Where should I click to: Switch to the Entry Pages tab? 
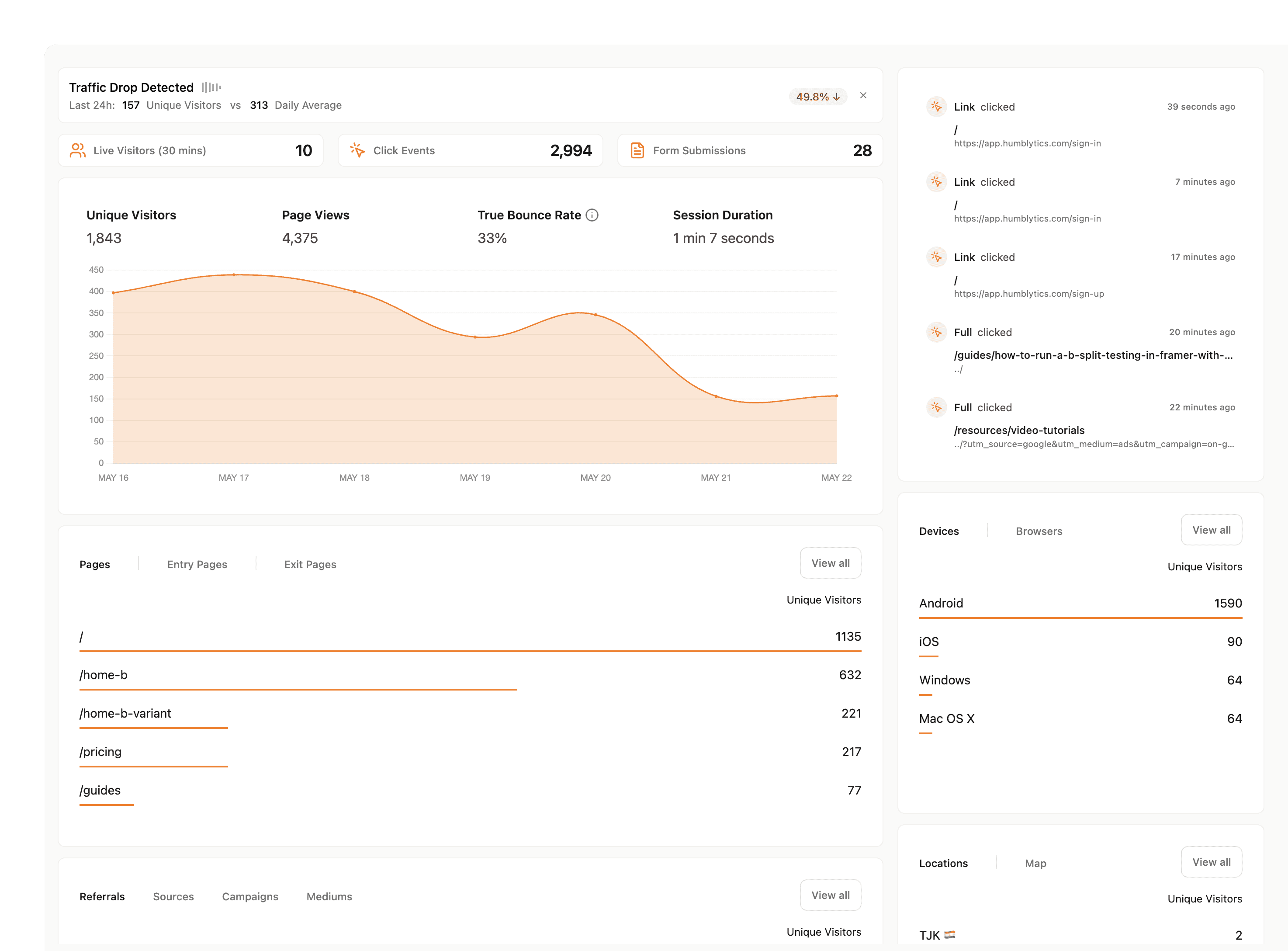[x=197, y=564]
